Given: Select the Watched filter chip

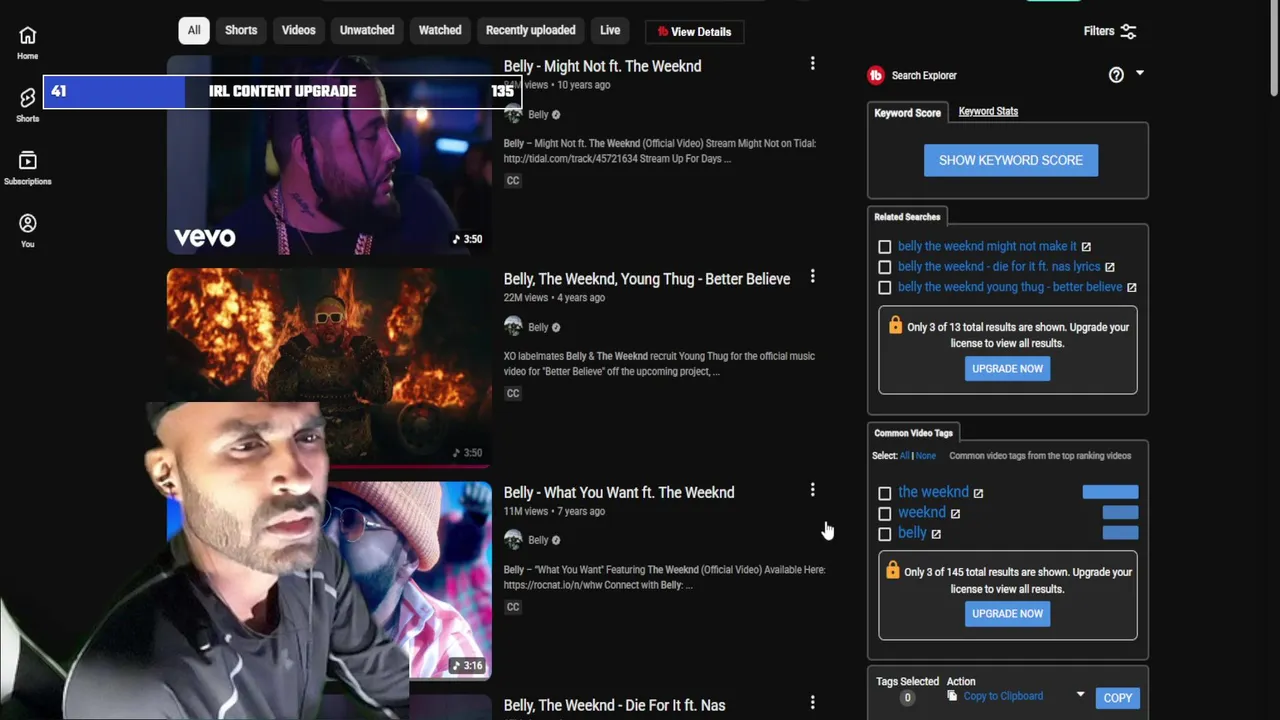Looking at the screenshot, I should [x=440, y=30].
